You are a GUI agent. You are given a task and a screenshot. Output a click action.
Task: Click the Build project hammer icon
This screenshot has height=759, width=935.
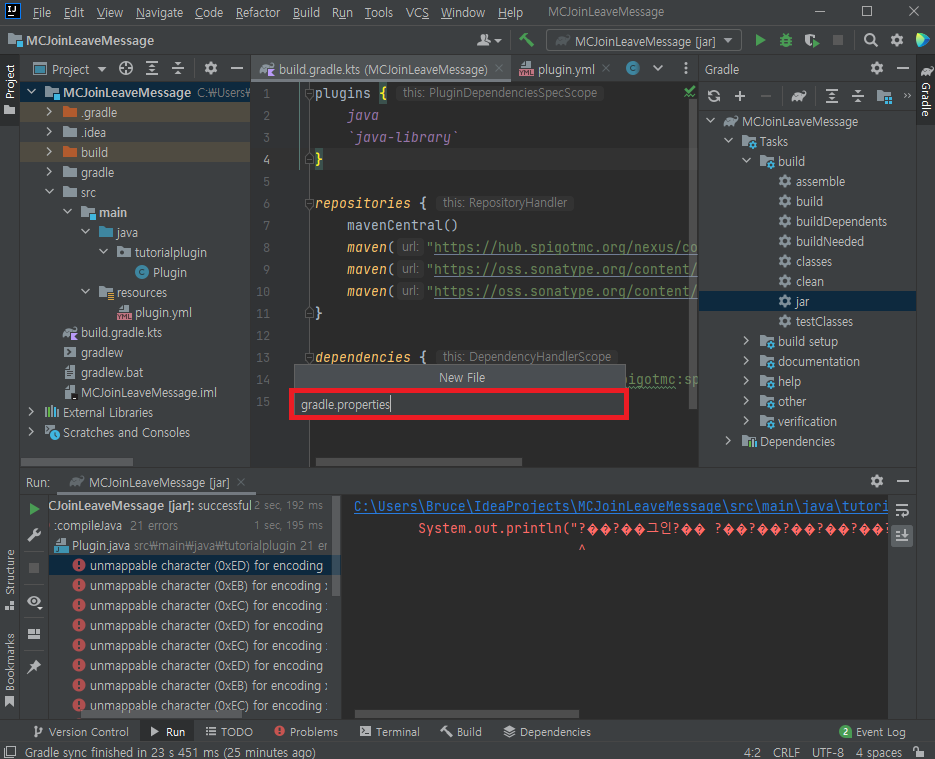pyautogui.click(x=526, y=40)
